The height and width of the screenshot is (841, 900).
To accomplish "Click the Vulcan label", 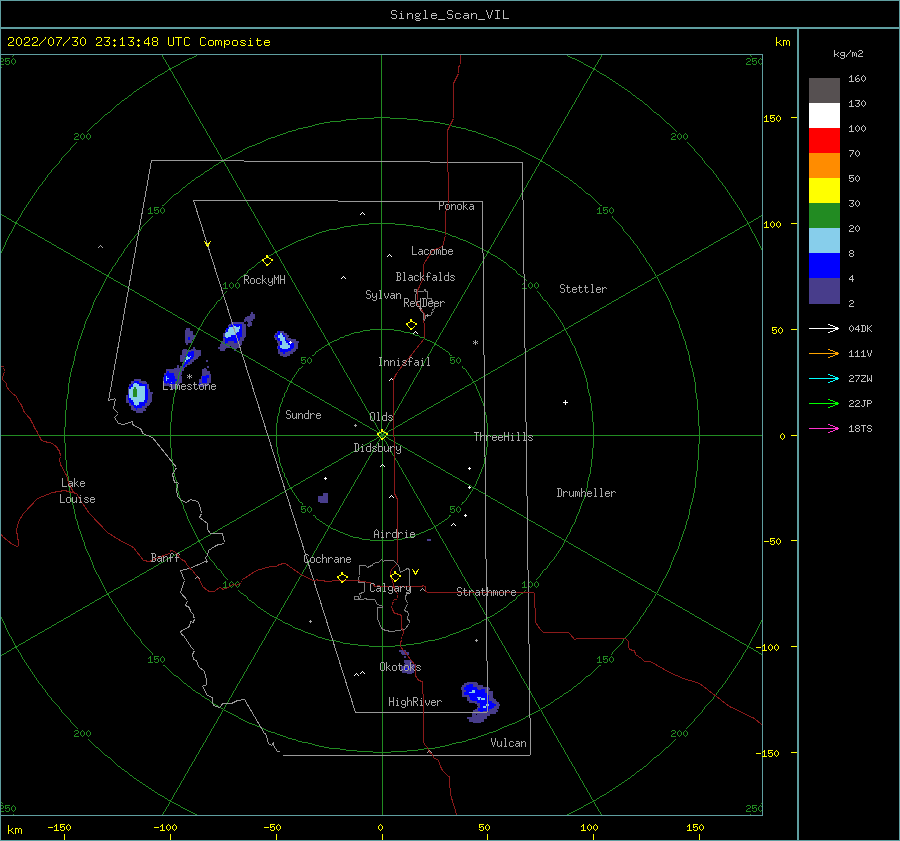I will [508, 743].
